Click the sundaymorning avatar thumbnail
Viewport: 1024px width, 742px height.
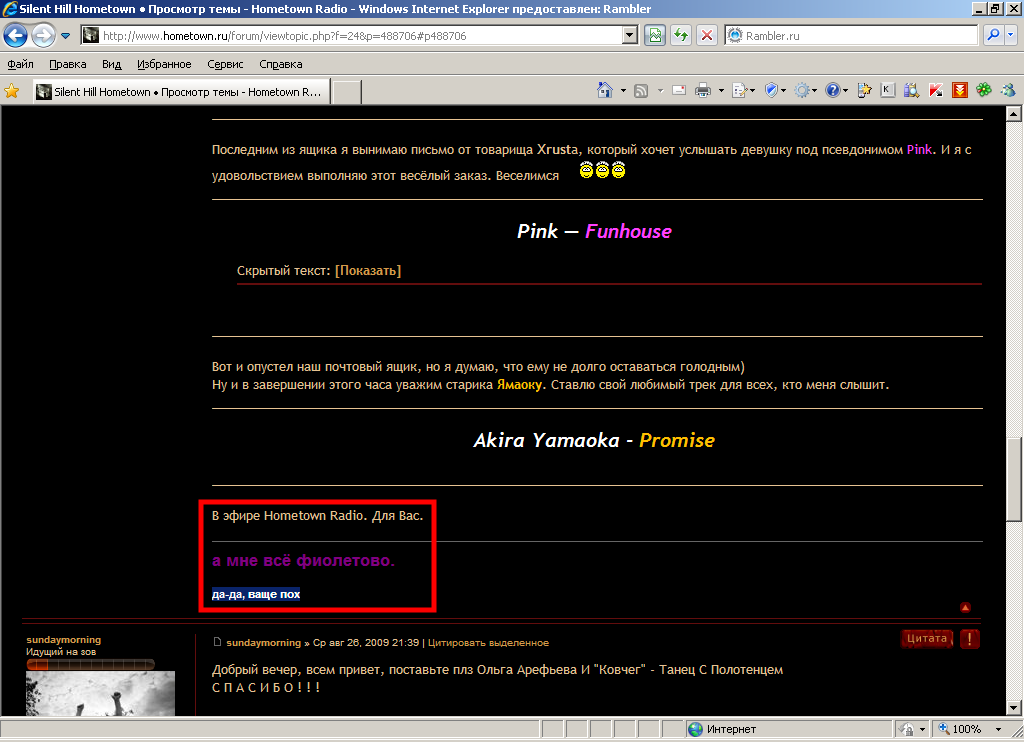point(100,693)
